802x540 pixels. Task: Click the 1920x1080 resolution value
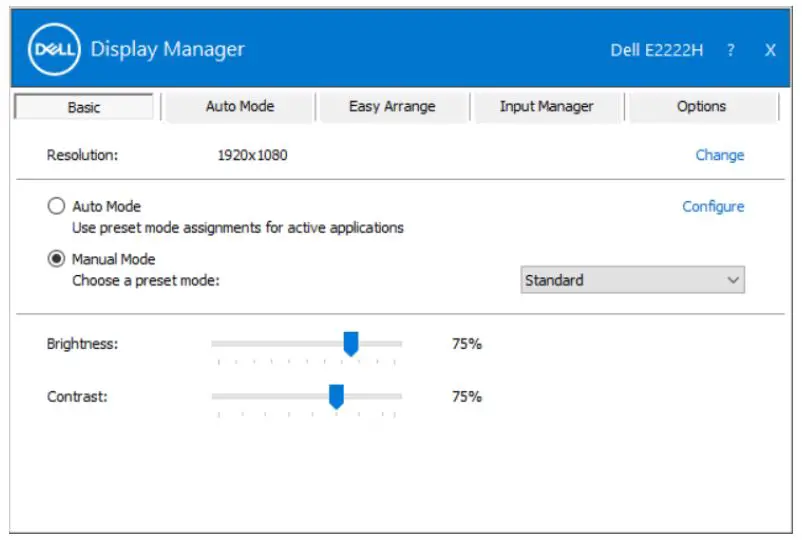[252, 155]
